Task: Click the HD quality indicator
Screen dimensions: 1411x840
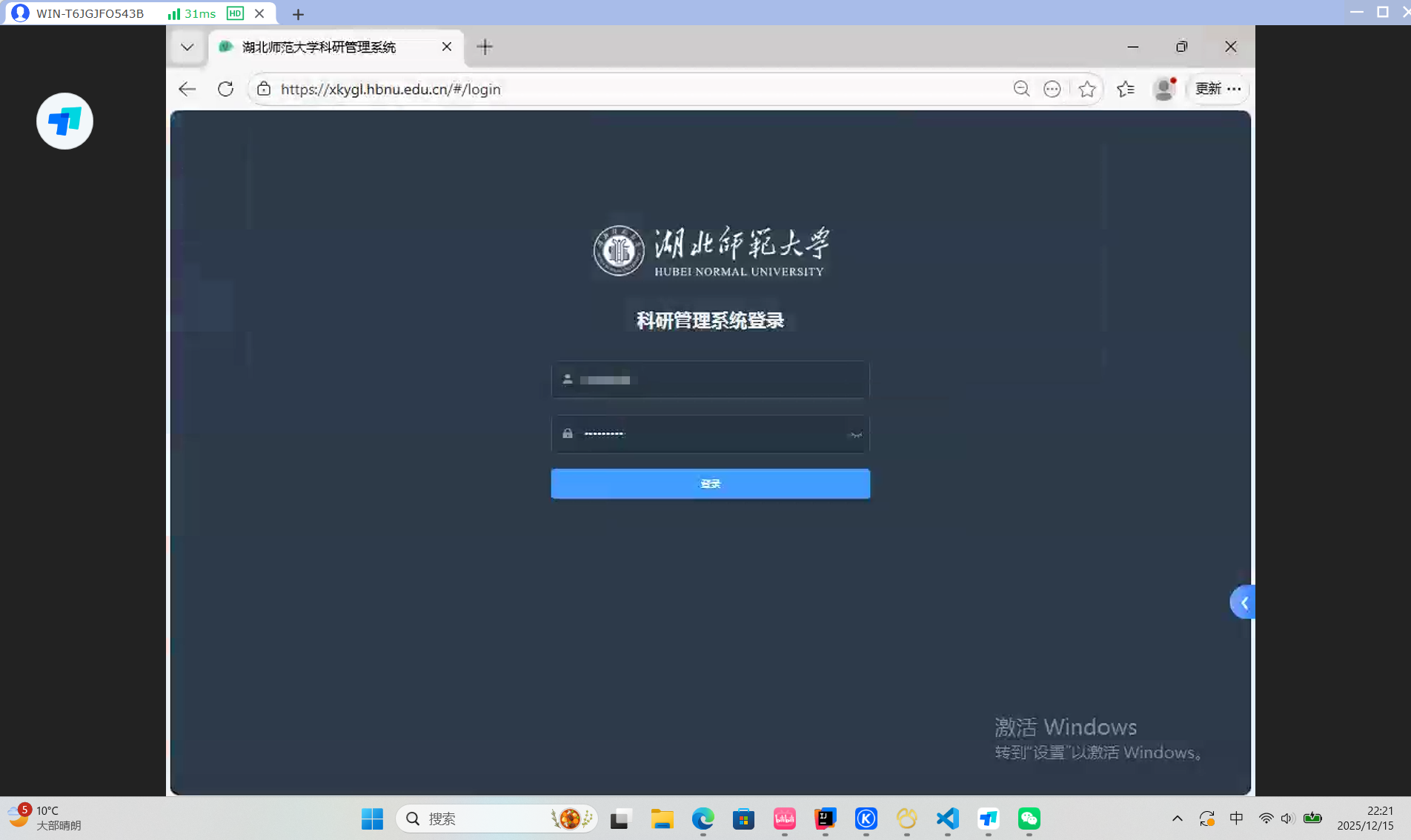Action: [x=235, y=13]
